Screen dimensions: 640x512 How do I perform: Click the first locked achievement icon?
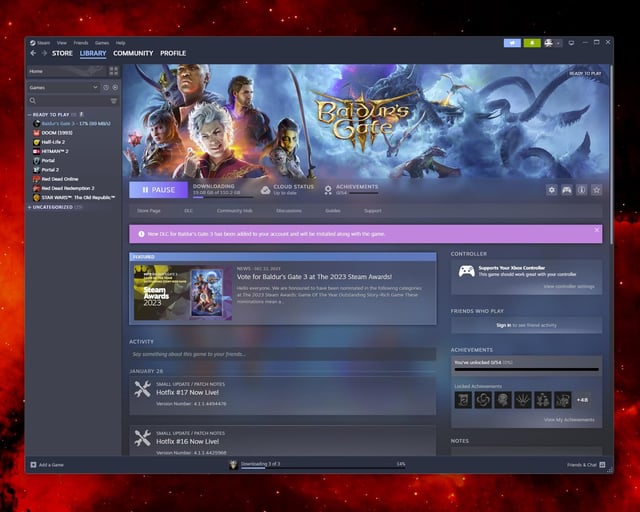tap(463, 400)
